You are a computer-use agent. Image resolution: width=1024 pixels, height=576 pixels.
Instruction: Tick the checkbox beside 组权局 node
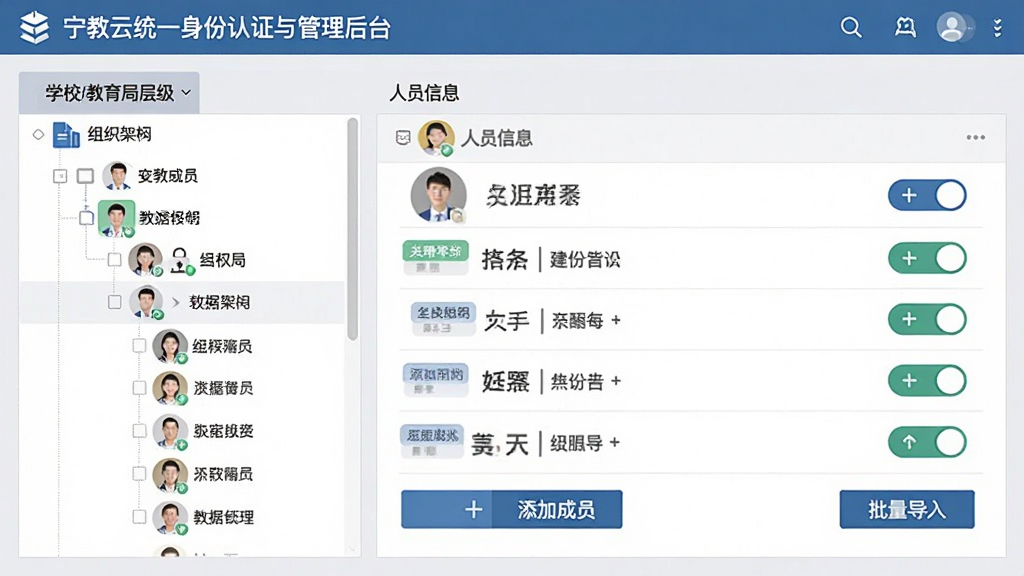click(x=114, y=259)
